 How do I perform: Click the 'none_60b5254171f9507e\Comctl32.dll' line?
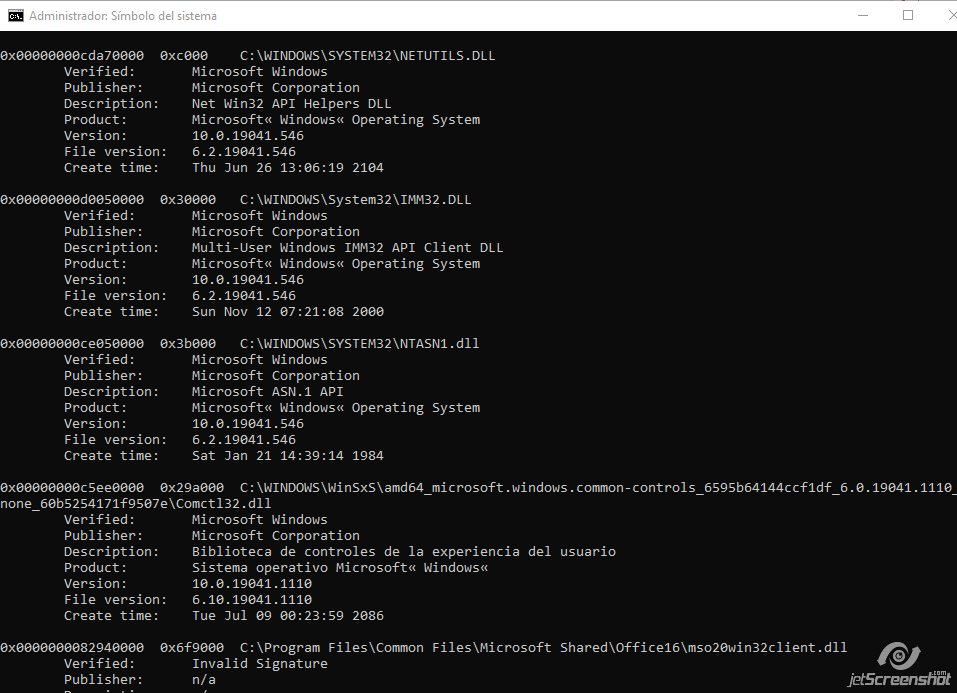135,504
